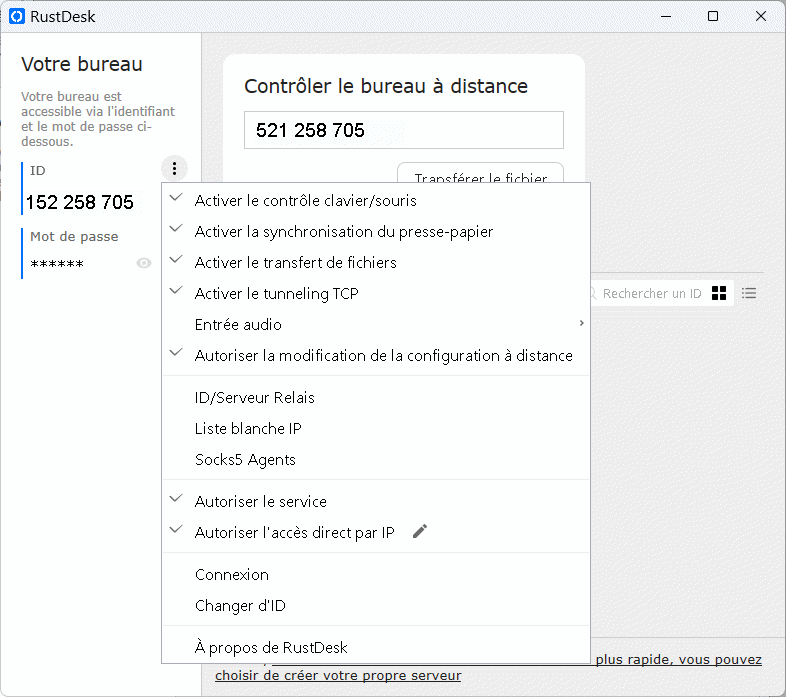
Task: Open the créer votre propre serveur link
Action: [338, 675]
